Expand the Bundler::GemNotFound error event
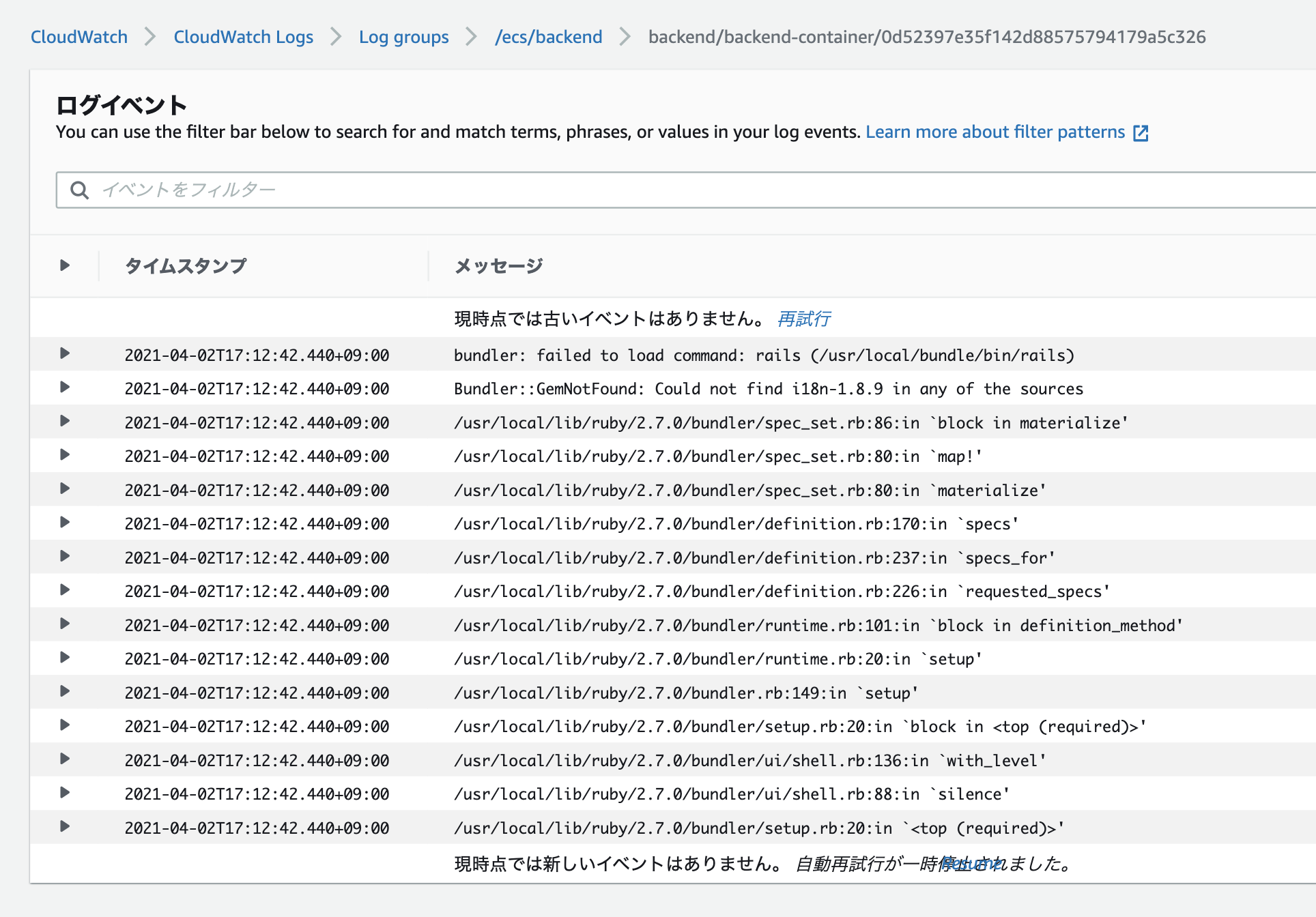The width and height of the screenshot is (1316, 917). [65, 388]
